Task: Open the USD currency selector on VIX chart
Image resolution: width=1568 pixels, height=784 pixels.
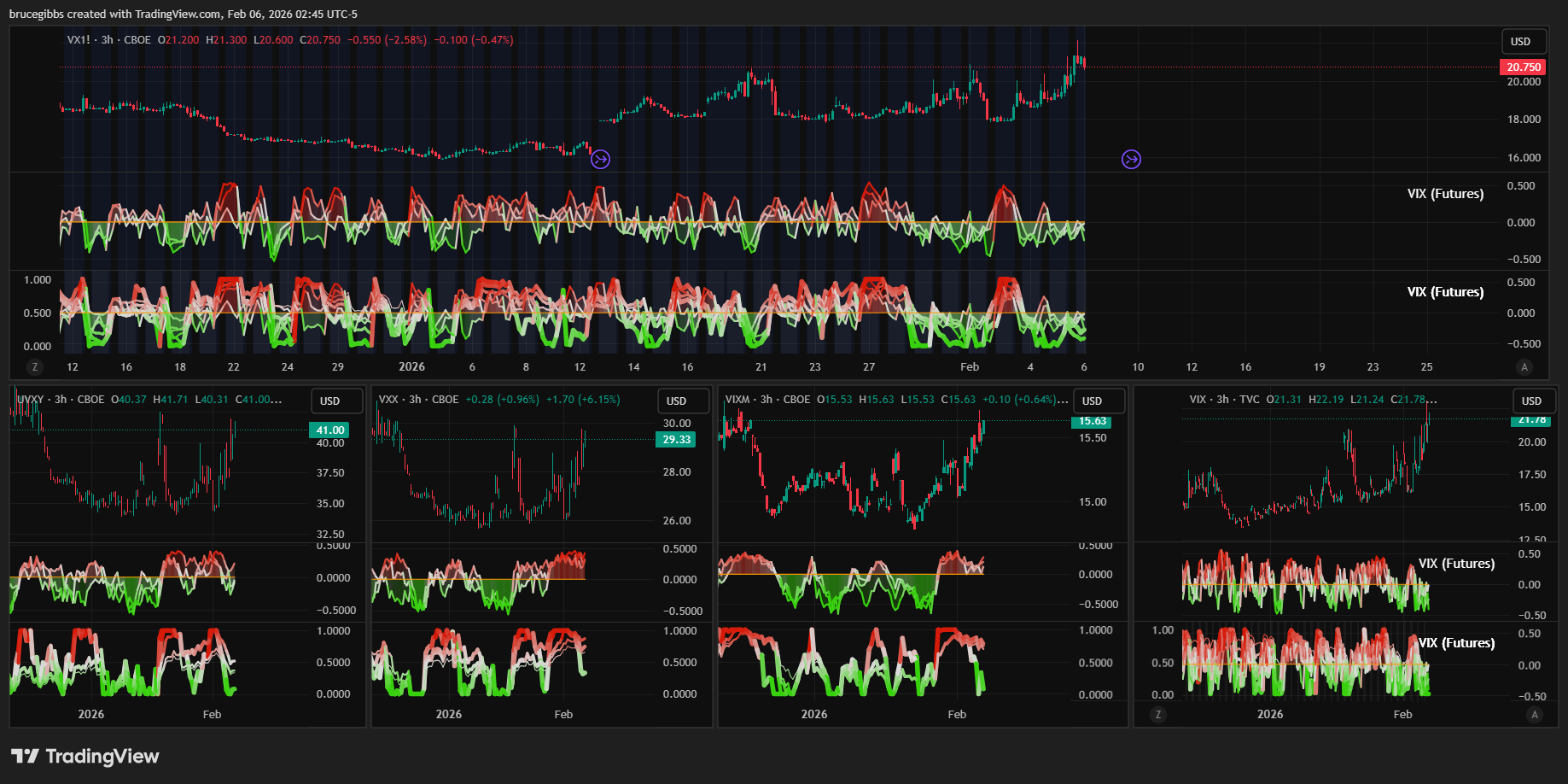Action: (x=1531, y=401)
